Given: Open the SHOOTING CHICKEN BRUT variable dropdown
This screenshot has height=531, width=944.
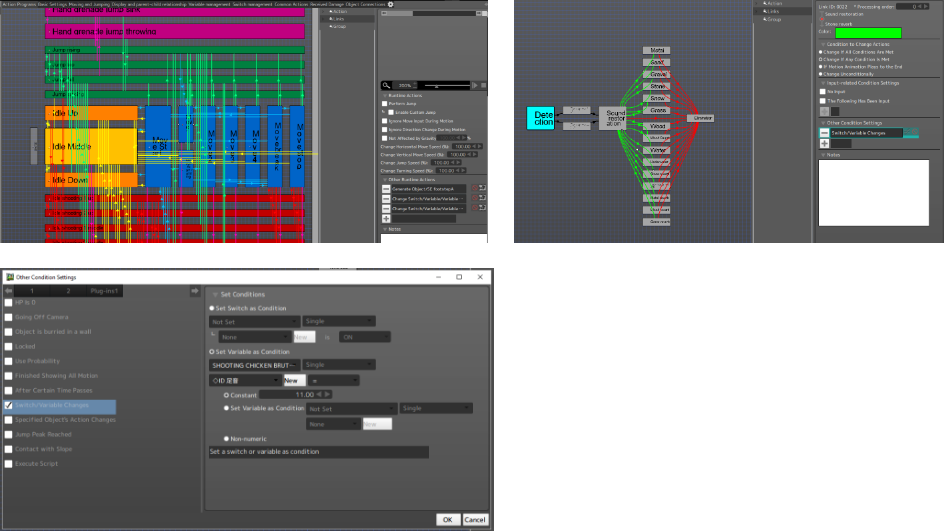Looking at the screenshot, I should coord(254,365).
